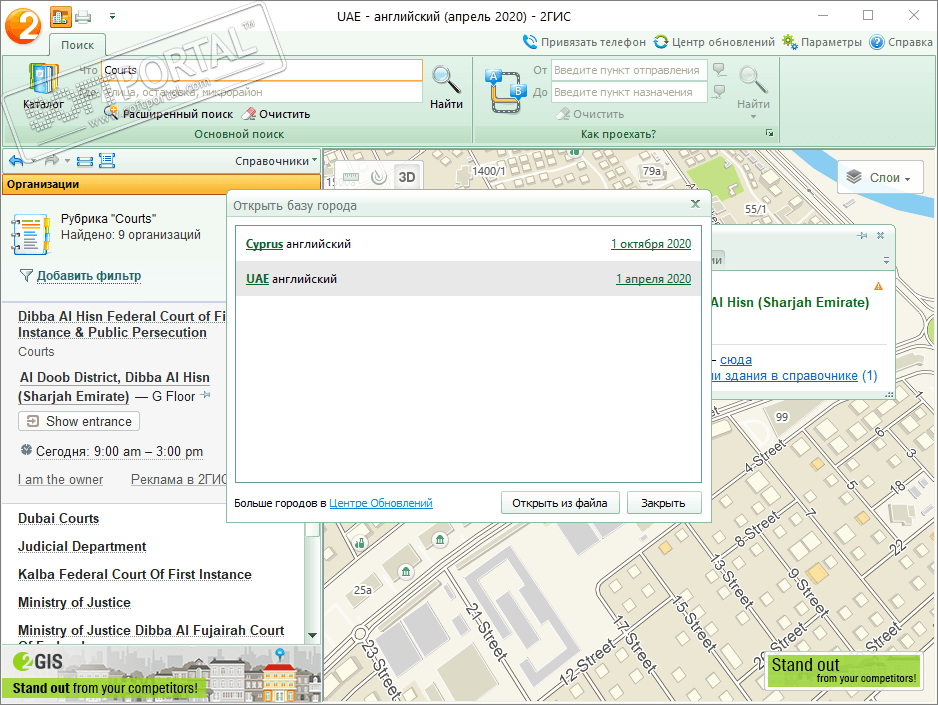This screenshot has width=938, height=705.
Task: Close the Открыть базу города dialog
Action: point(695,204)
